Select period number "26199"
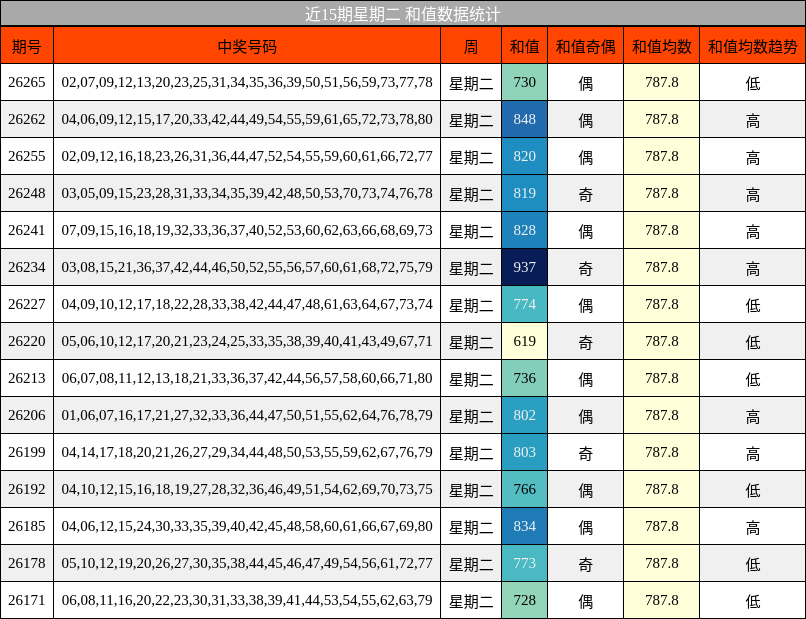Image resolution: width=806 pixels, height=619 pixels. (x=27, y=452)
